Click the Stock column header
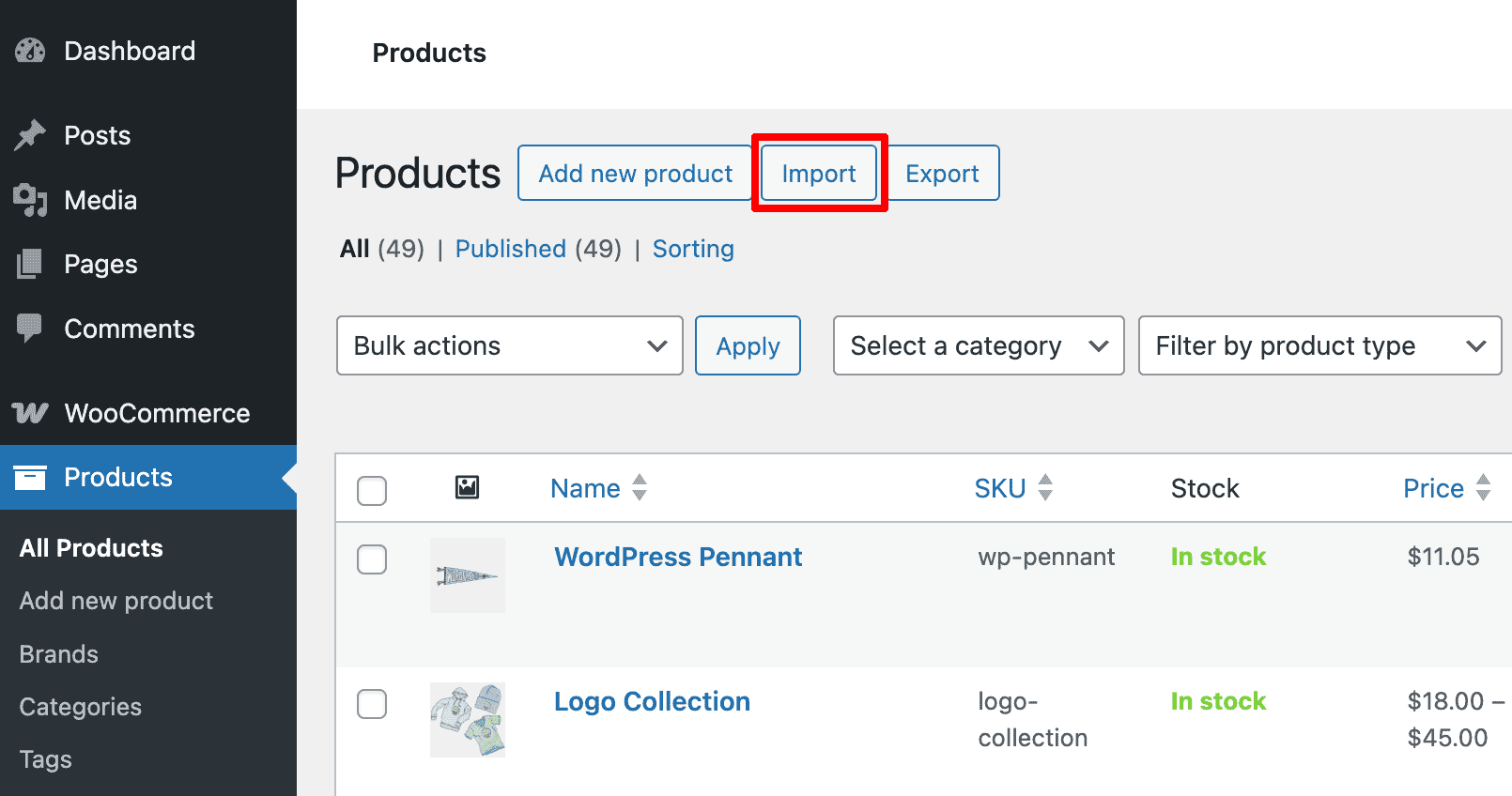The width and height of the screenshot is (1512, 796). [x=1205, y=488]
